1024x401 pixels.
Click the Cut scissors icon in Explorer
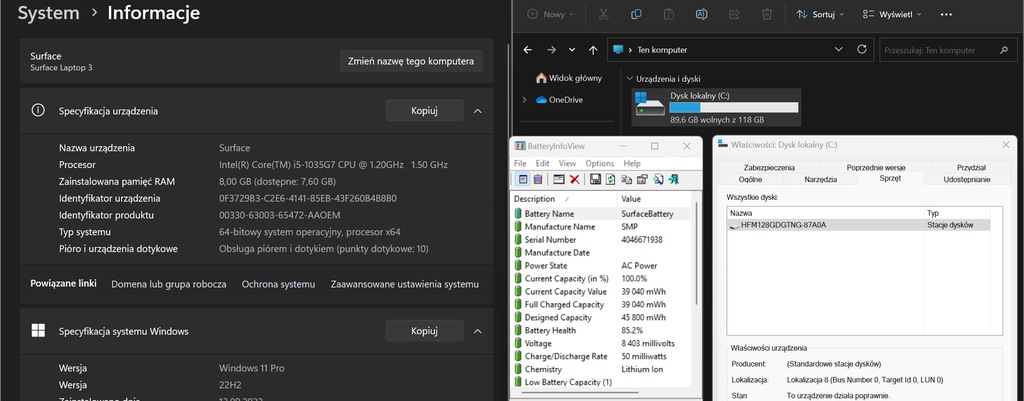pos(603,14)
